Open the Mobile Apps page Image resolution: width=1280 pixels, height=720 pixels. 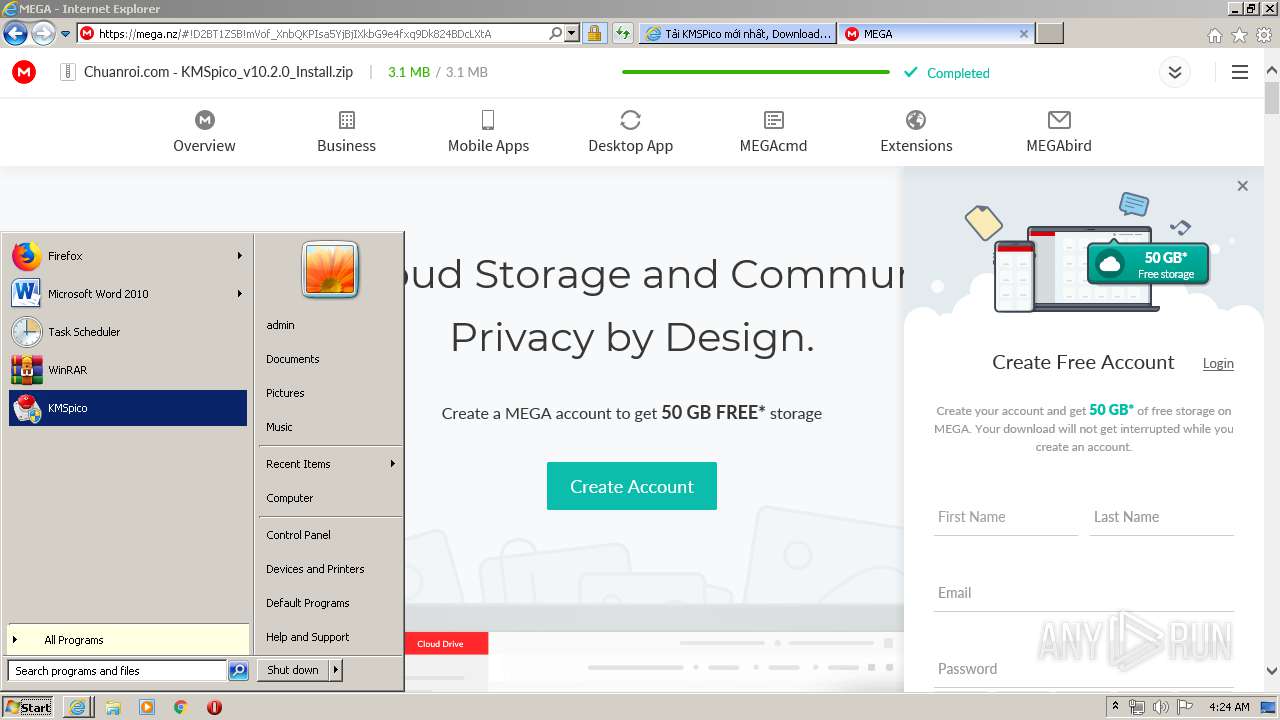[488, 132]
